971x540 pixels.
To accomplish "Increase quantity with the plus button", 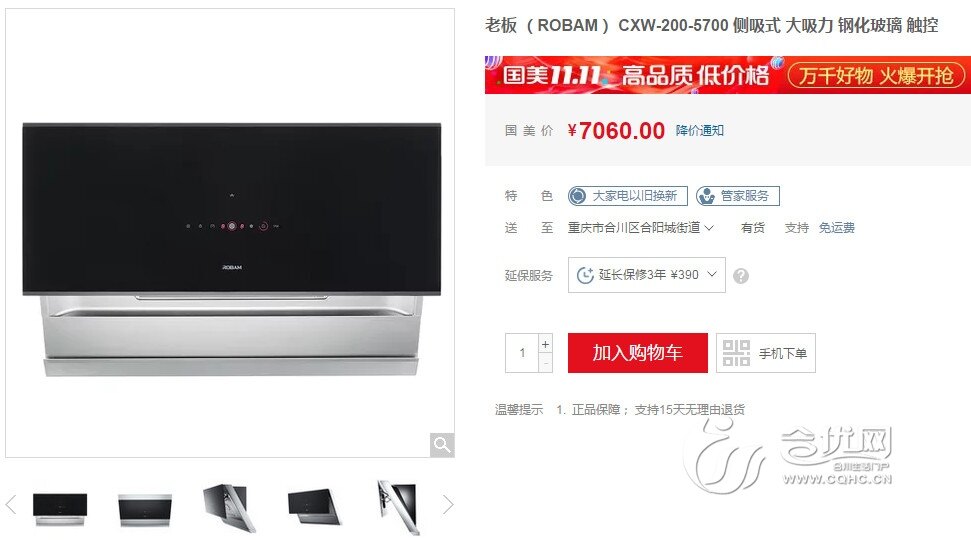I will tap(545, 344).
